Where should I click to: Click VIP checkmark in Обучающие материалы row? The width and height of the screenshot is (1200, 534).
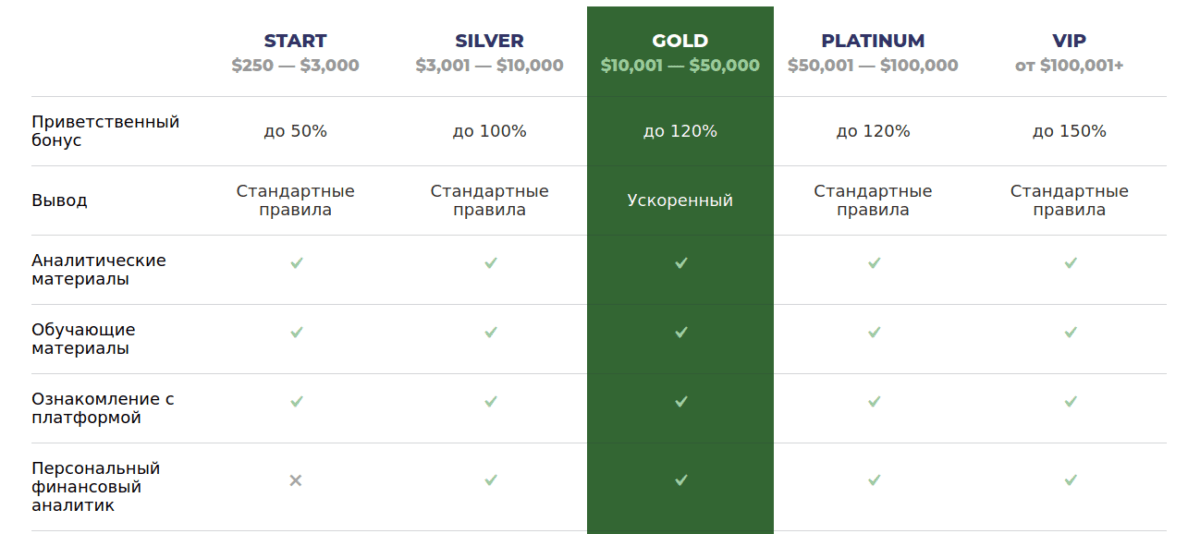[1070, 332]
